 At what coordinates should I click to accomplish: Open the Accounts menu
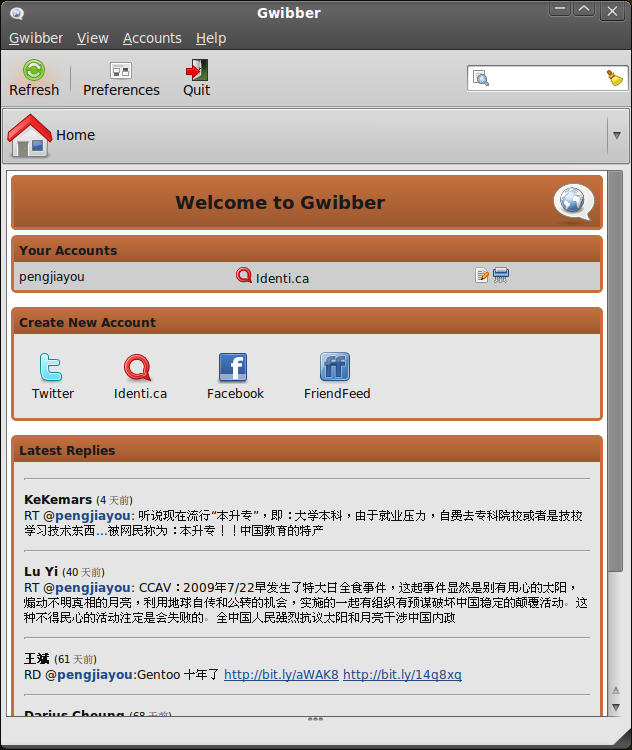pos(152,38)
